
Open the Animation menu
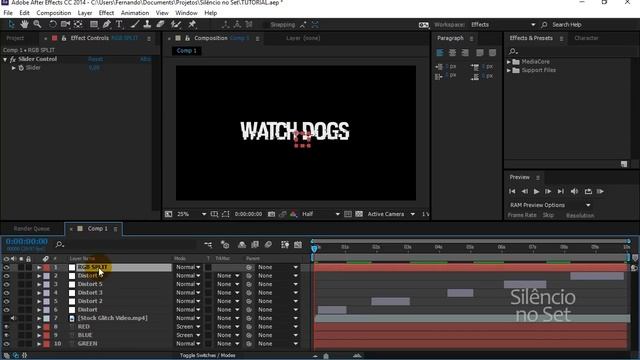tap(135, 13)
